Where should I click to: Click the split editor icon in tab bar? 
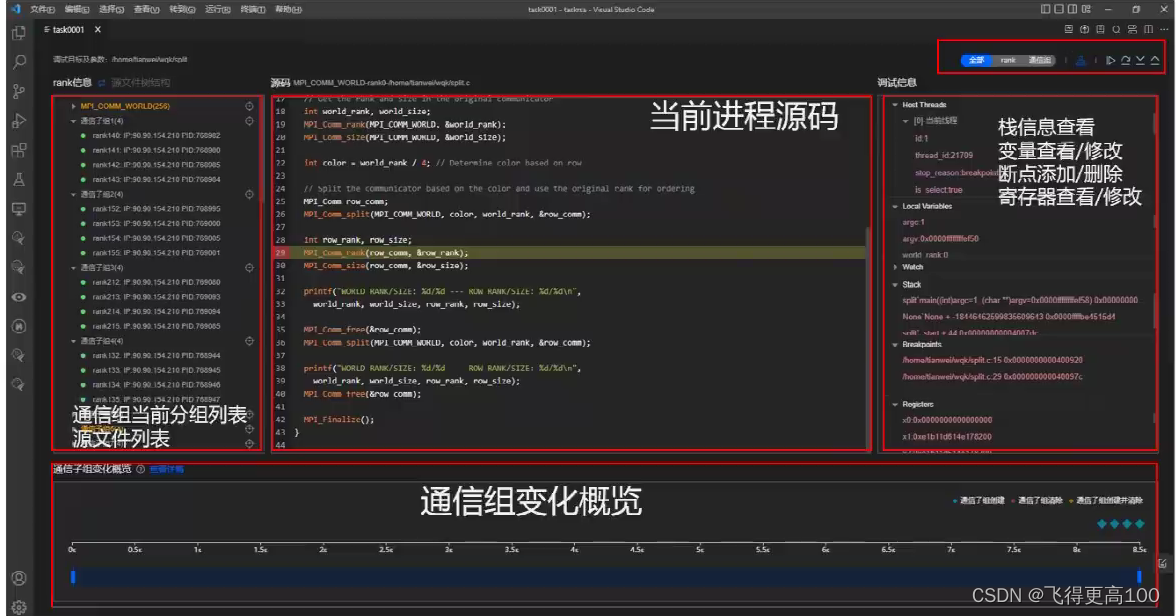point(1148,29)
